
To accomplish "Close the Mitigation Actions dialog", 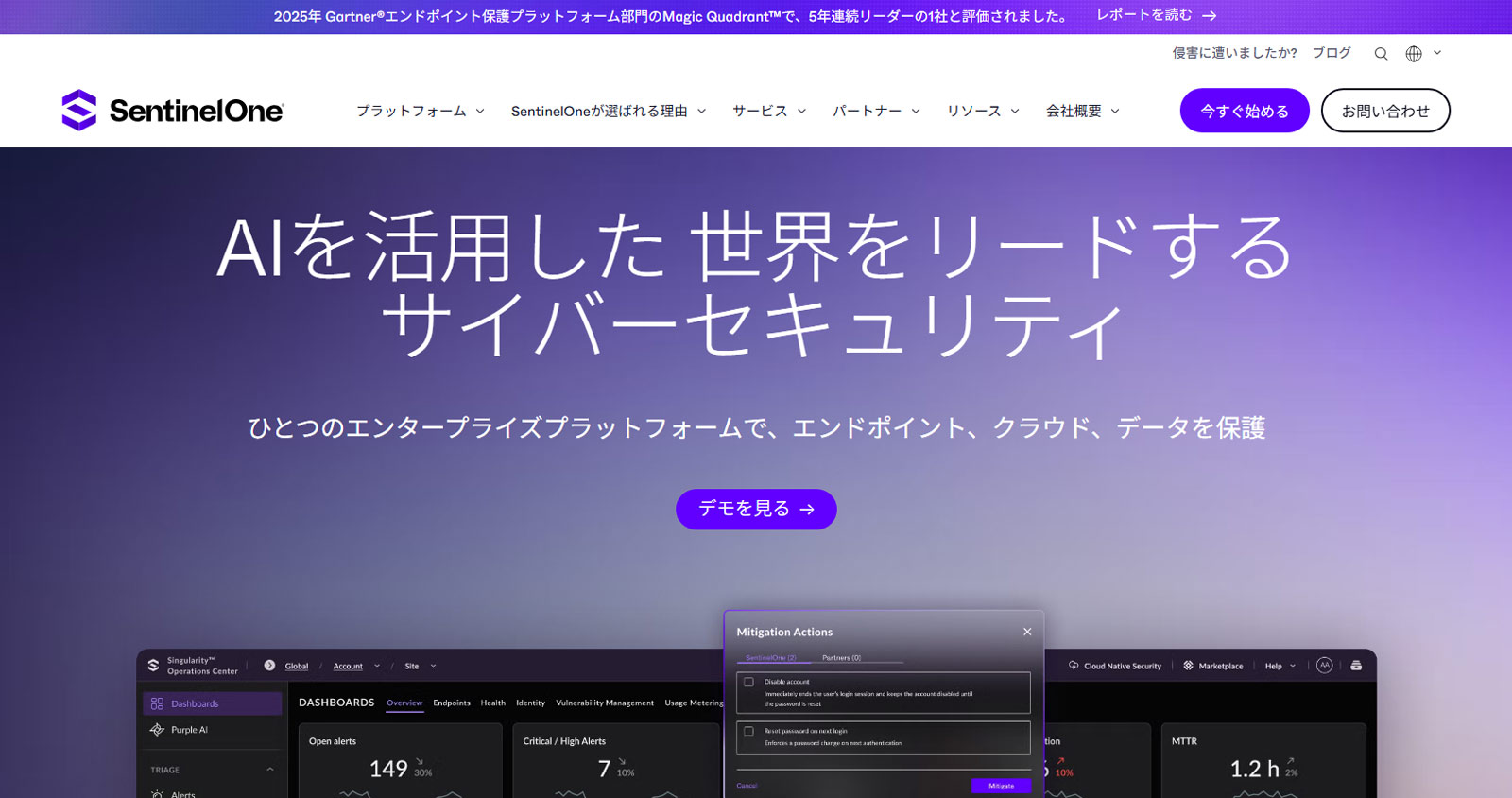I will pos(1027,632).
